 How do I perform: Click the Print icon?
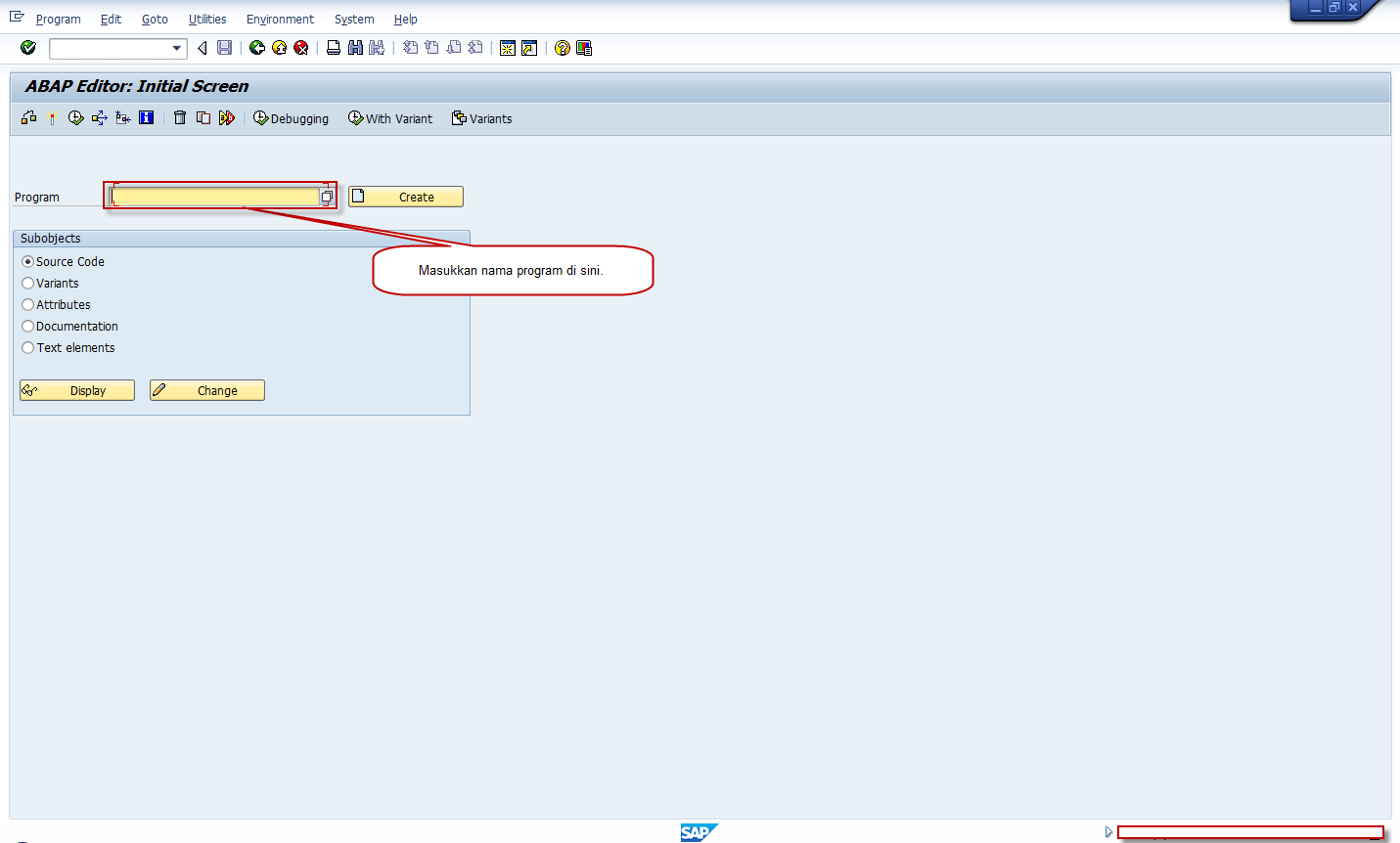(333, 47)
